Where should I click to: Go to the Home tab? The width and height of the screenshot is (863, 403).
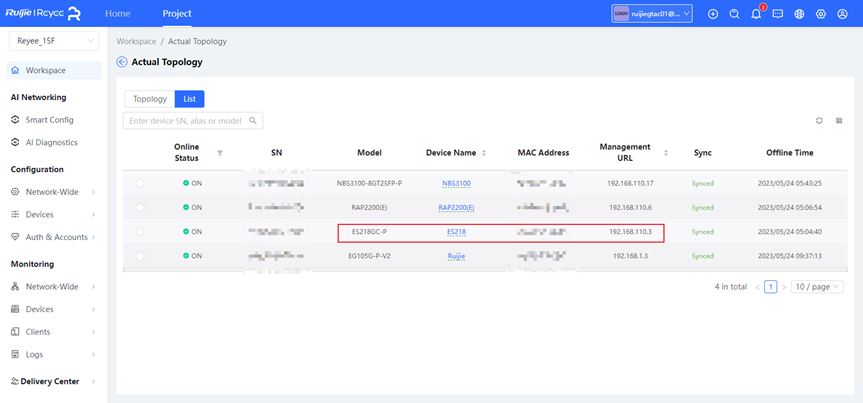[118, 14]
